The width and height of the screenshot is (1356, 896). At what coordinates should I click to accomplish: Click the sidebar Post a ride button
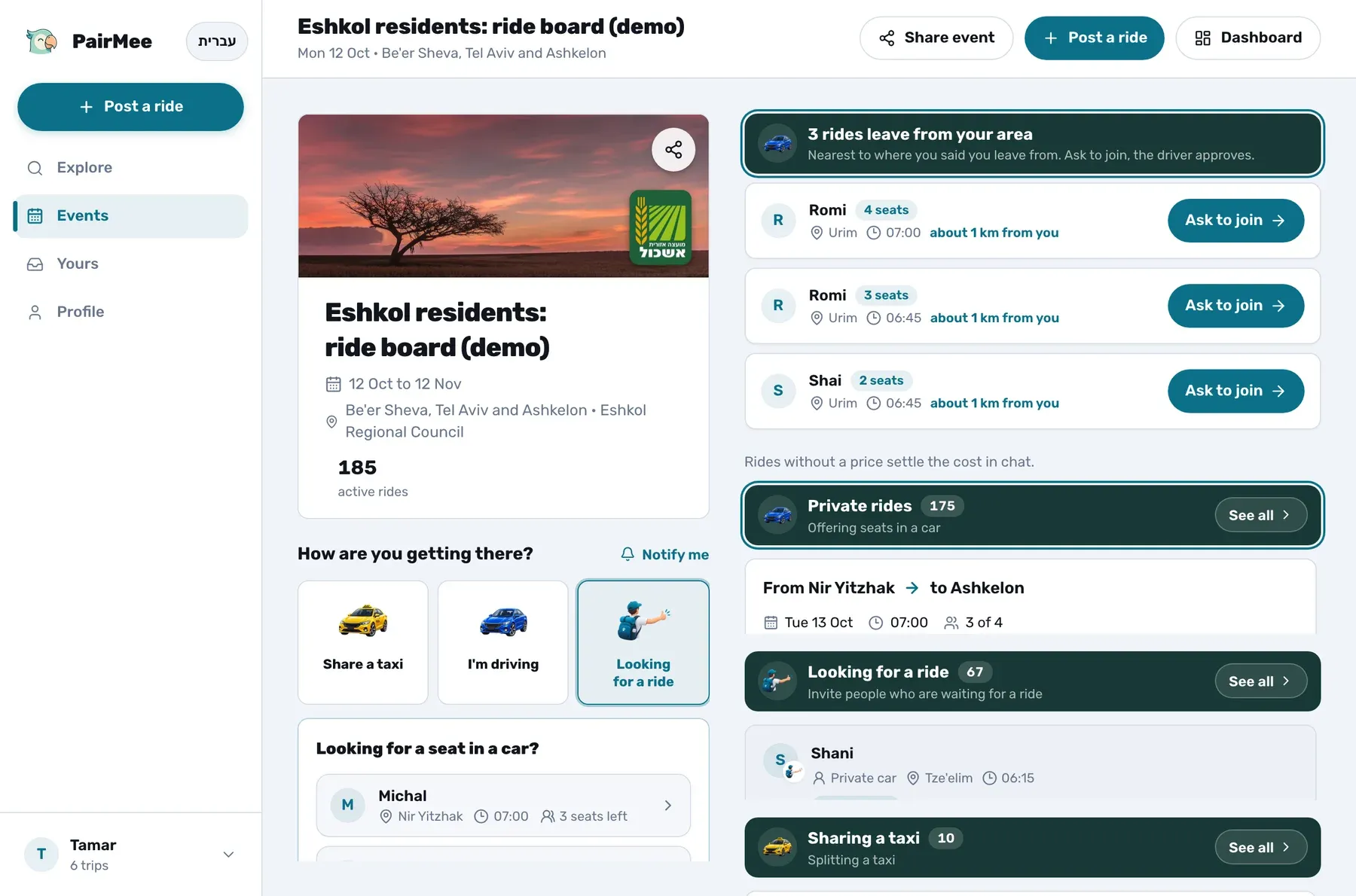pos(130,107)
